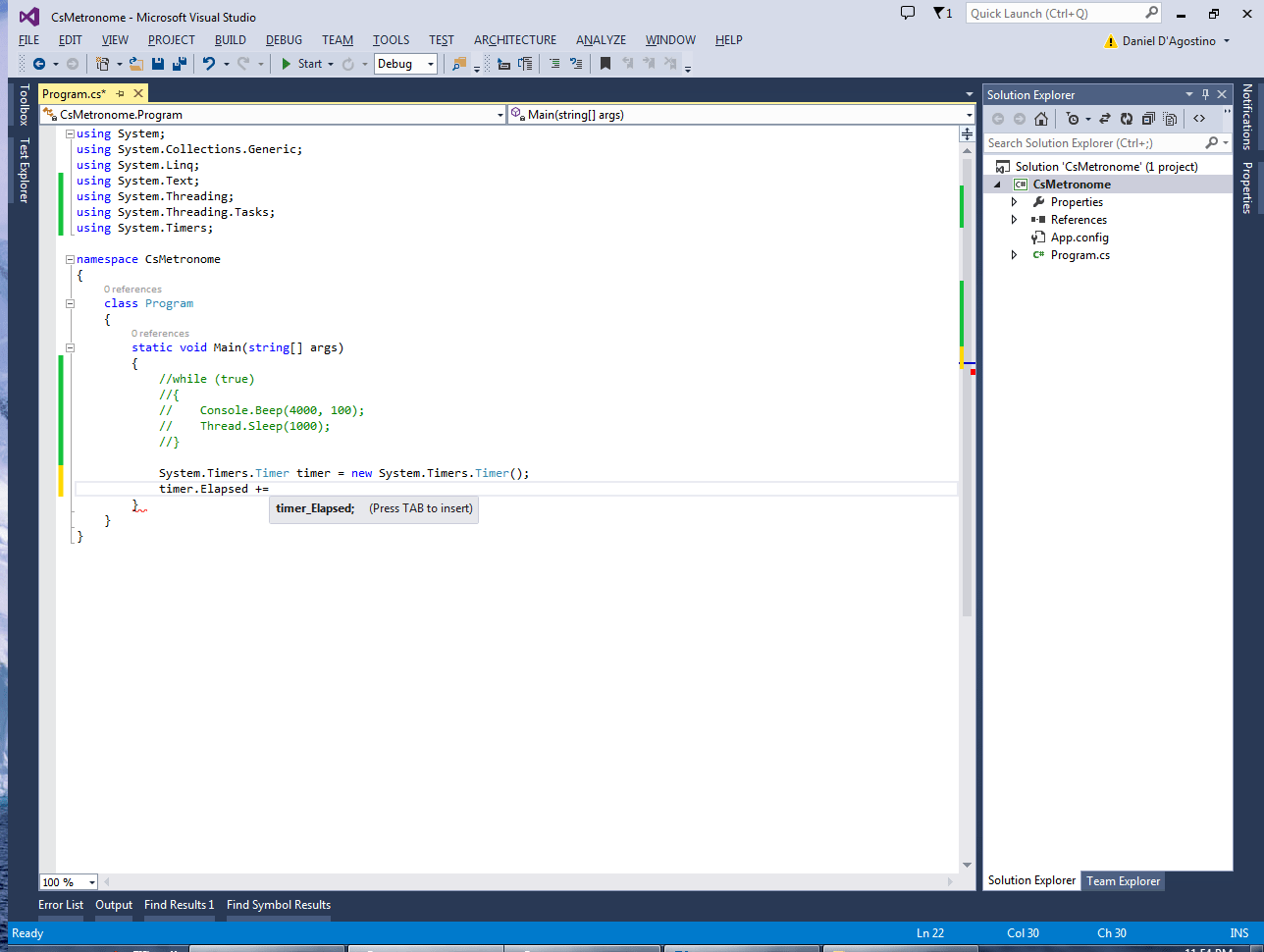Open the Start button's options arrow

point(331,64)
